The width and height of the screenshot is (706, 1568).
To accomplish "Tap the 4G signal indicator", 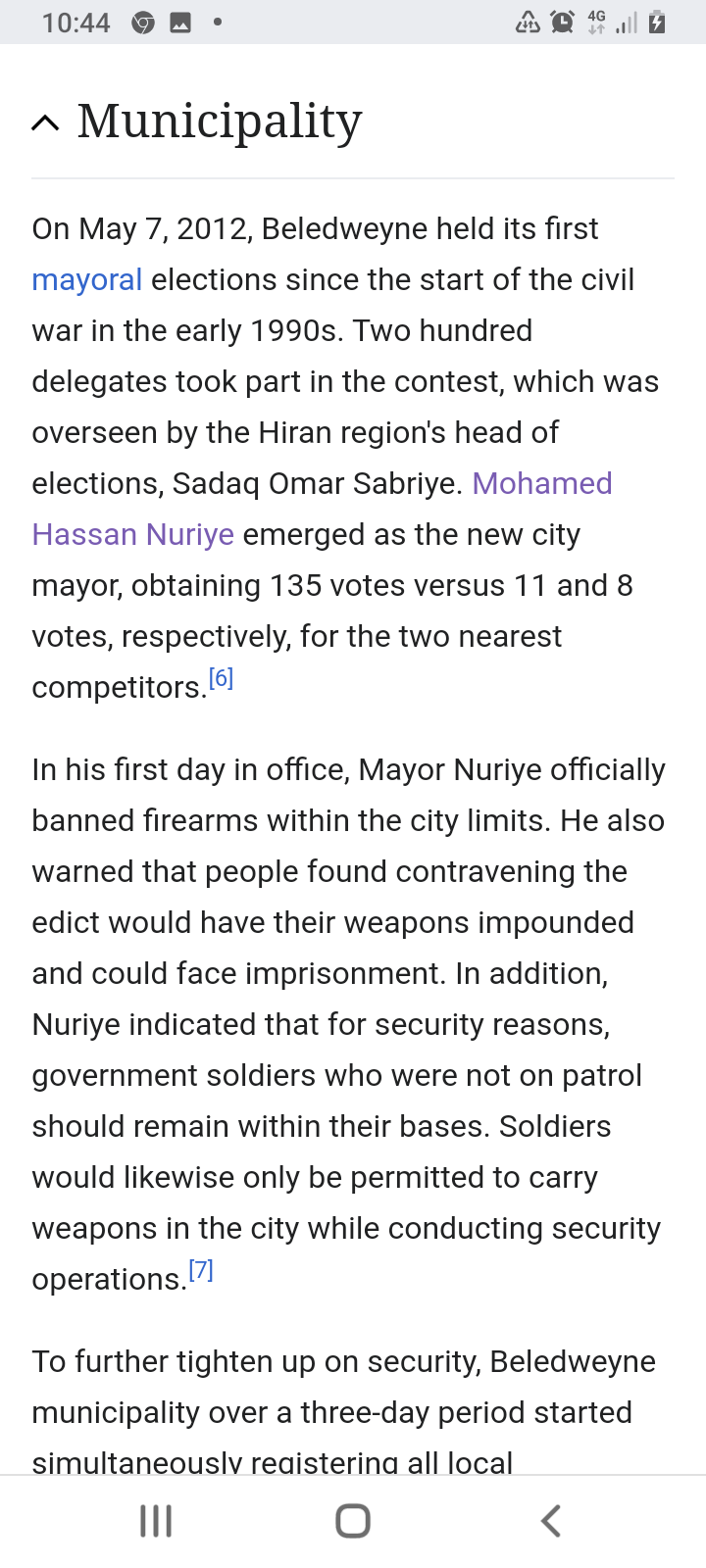I will (596, 22).
